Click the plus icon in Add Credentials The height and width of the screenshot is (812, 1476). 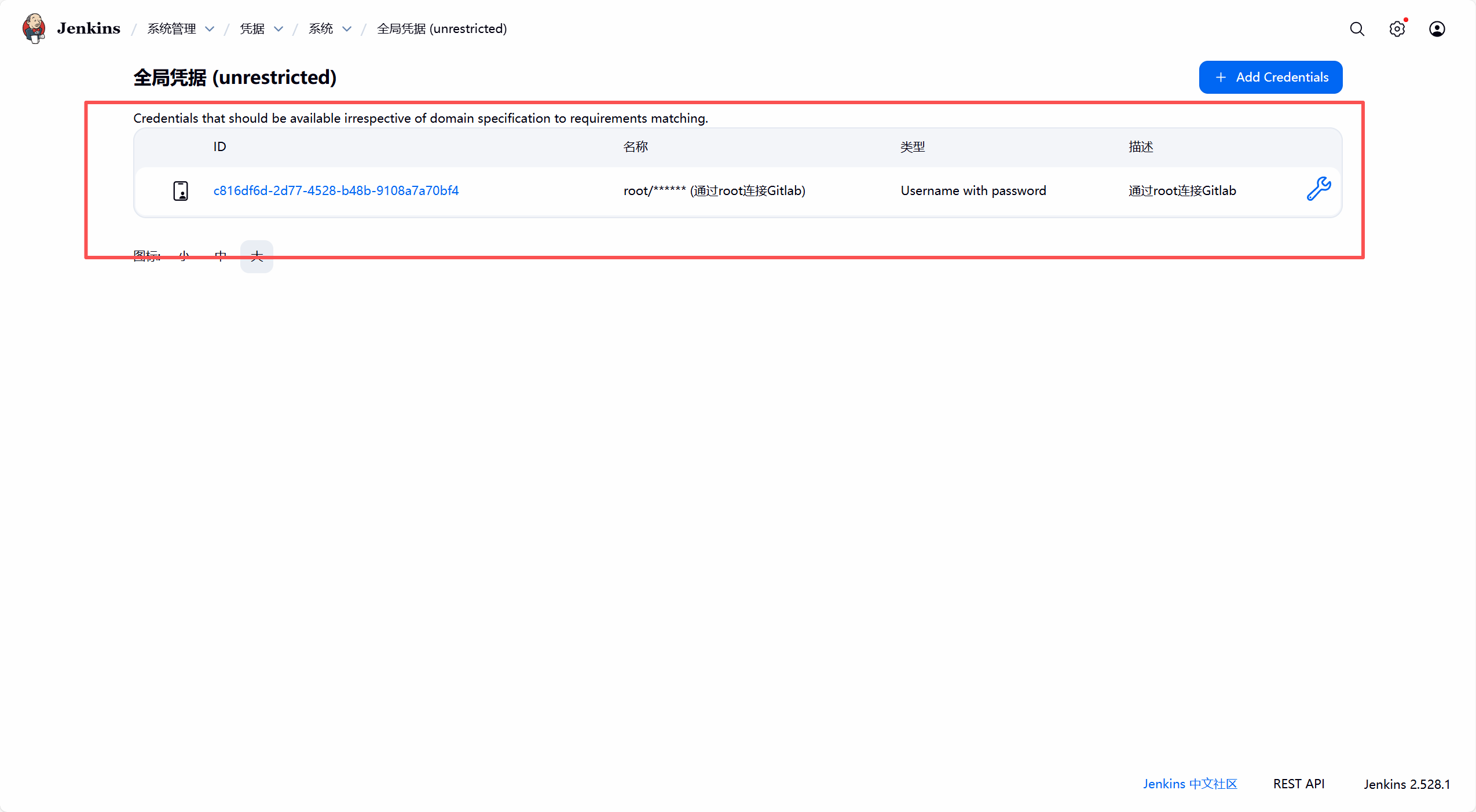1221,77
